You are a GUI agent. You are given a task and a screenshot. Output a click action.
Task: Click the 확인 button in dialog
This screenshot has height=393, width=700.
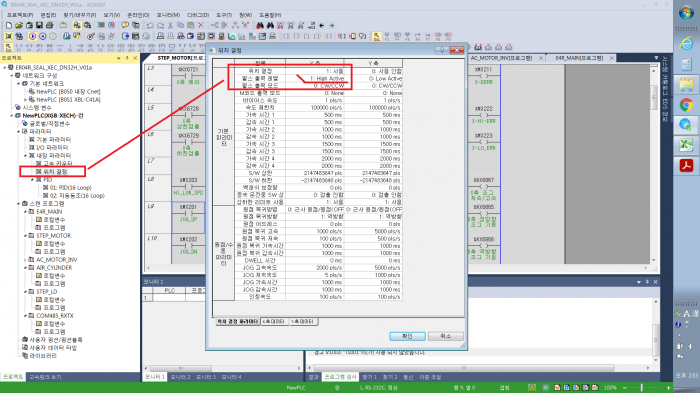[407, 336]
